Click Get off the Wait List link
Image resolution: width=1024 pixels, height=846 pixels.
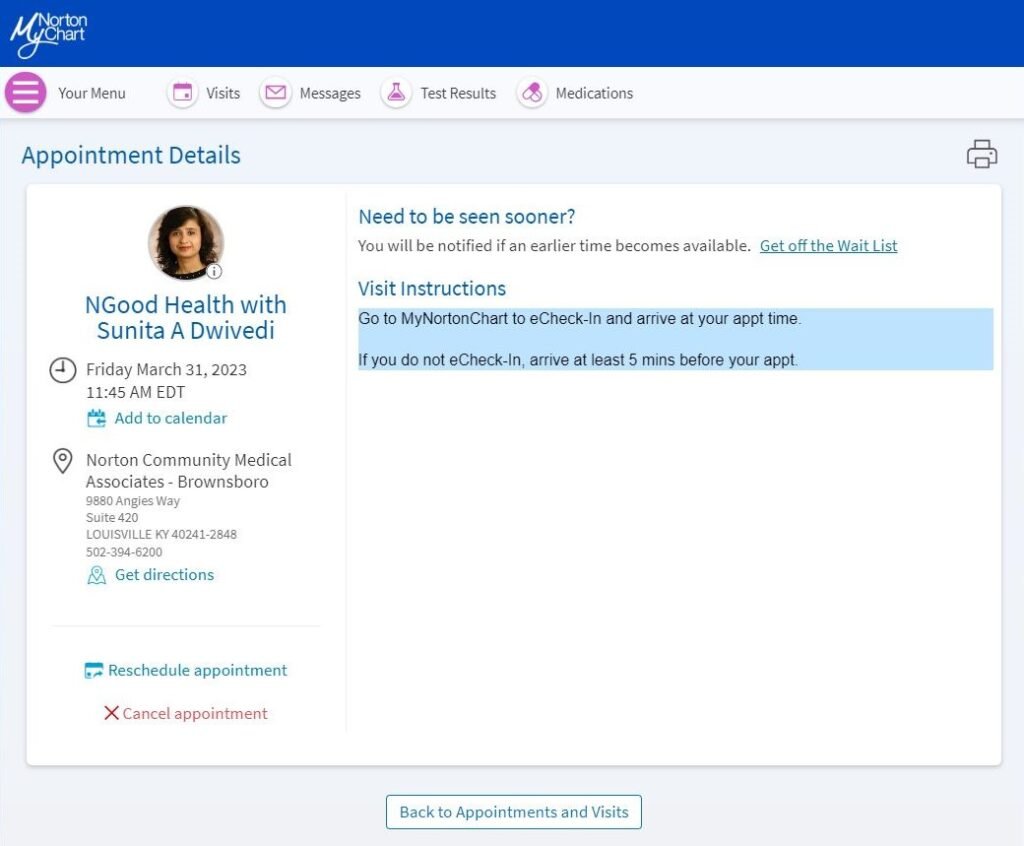(828, 246)
